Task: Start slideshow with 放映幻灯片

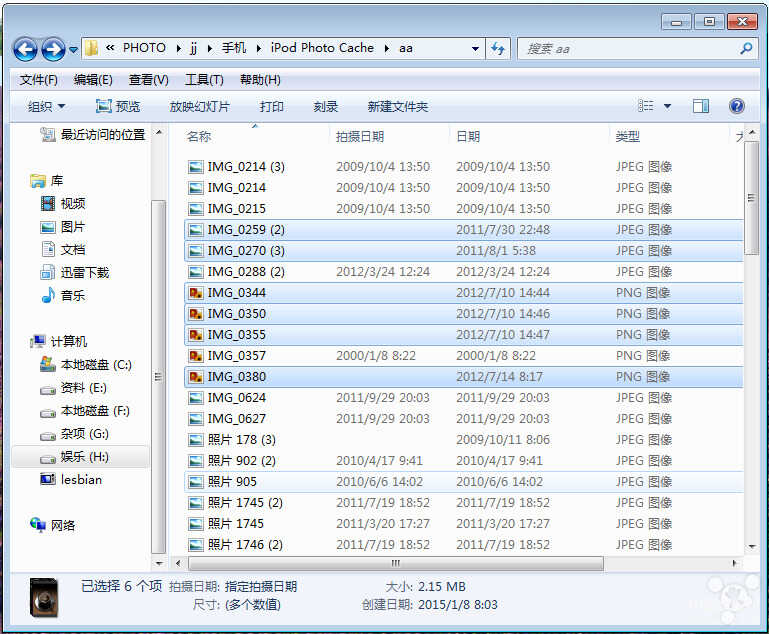Action: point(200,106)
